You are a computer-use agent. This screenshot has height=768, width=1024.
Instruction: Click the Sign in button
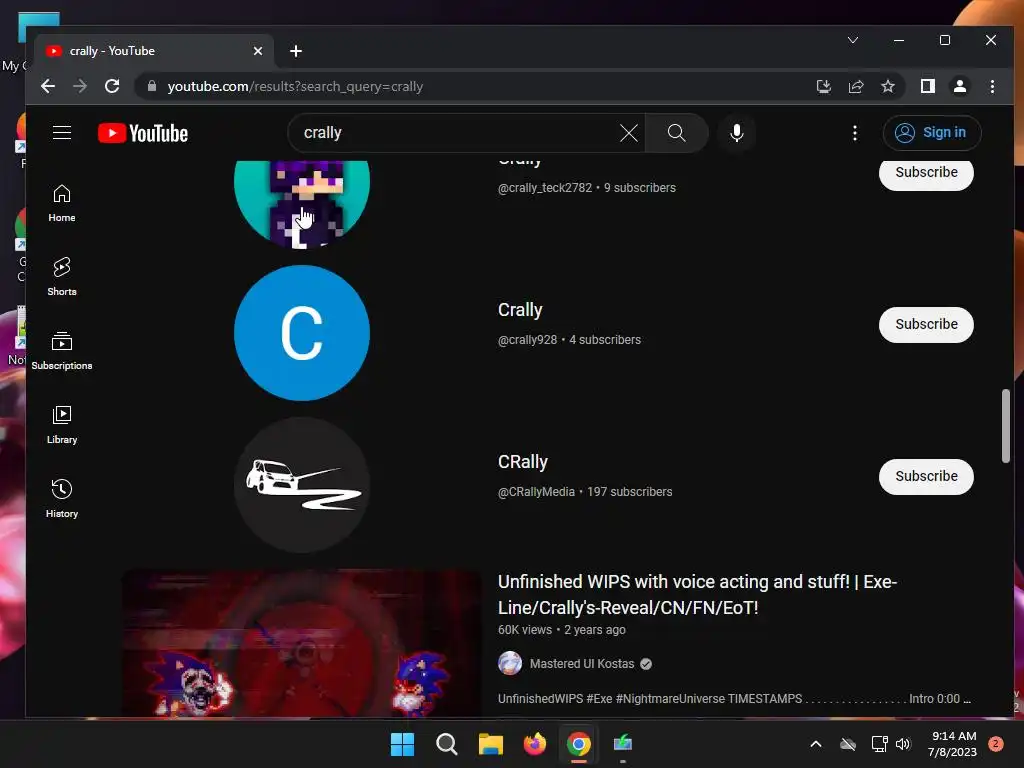931,133
